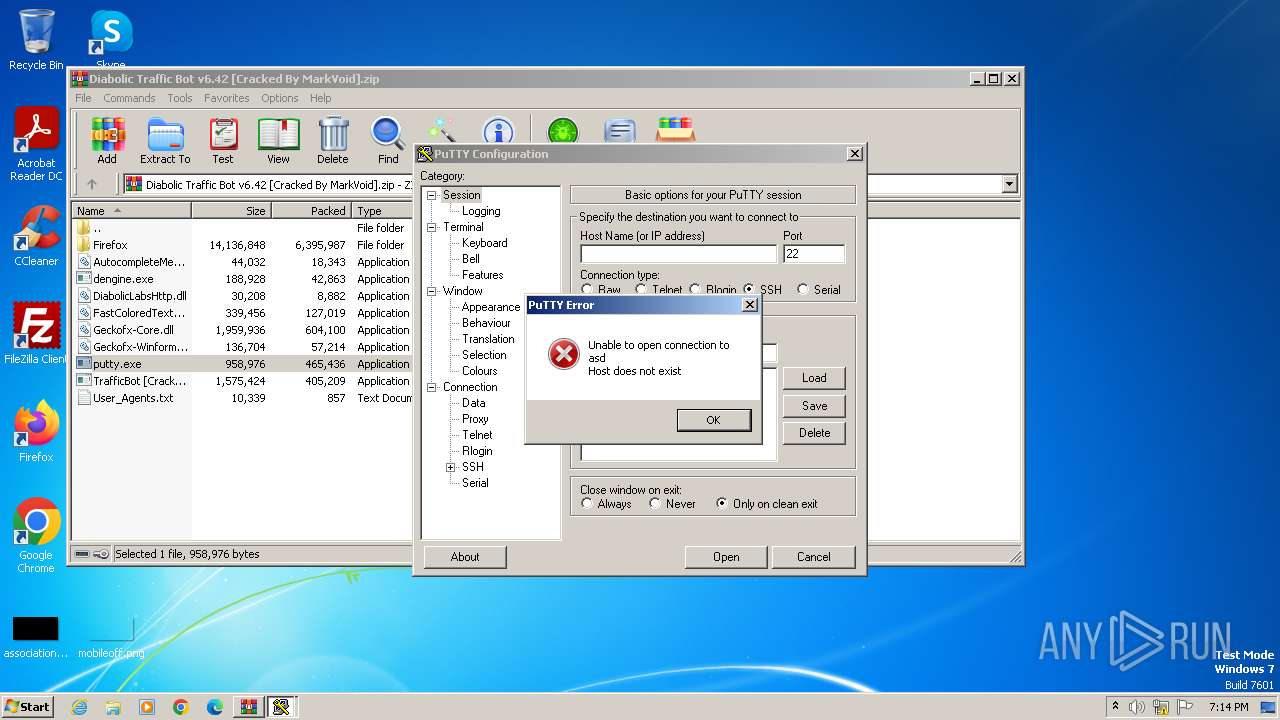Click the Port field showing 22

point(814,254)
